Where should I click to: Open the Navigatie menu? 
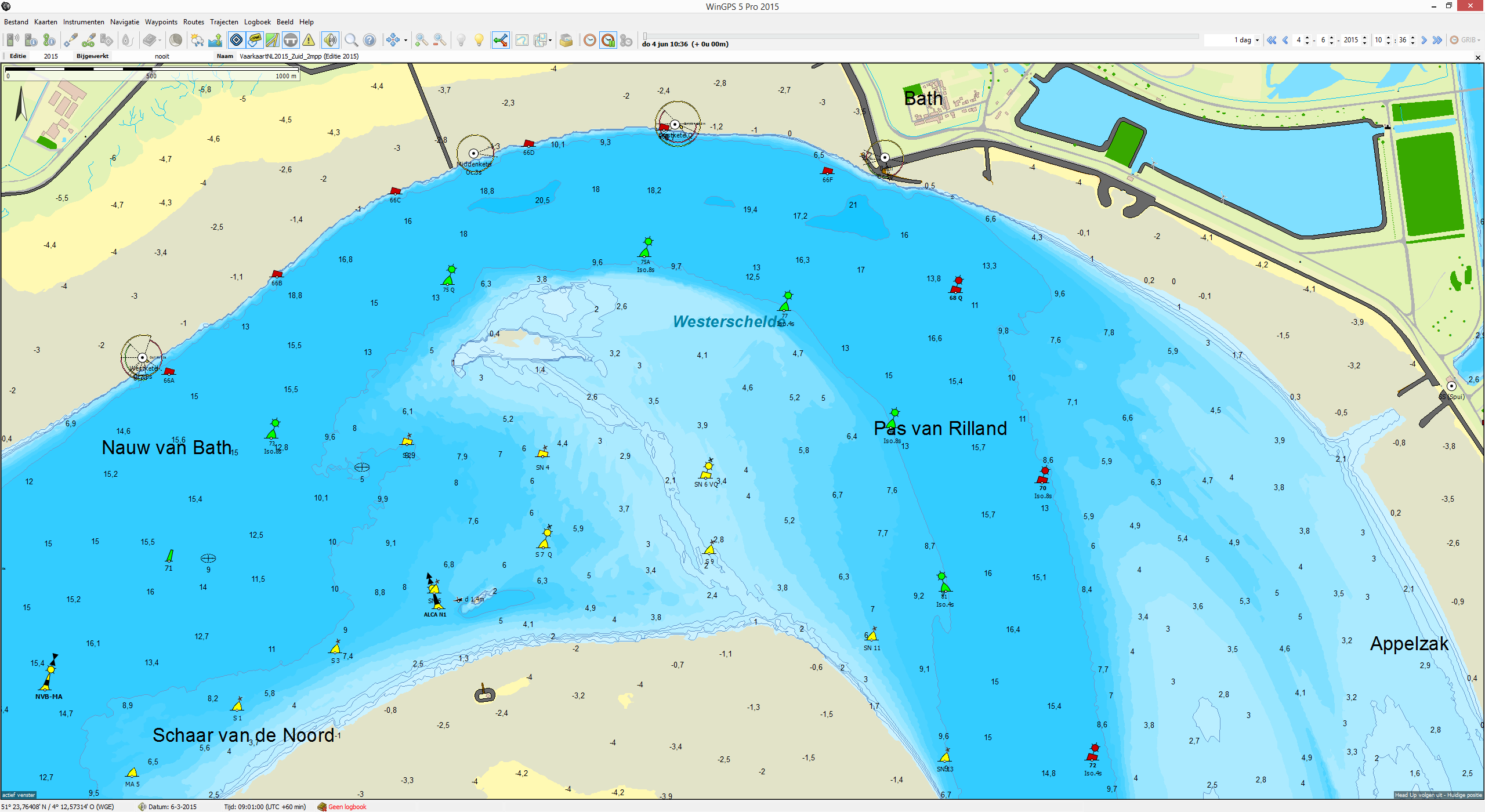[125, 22]
